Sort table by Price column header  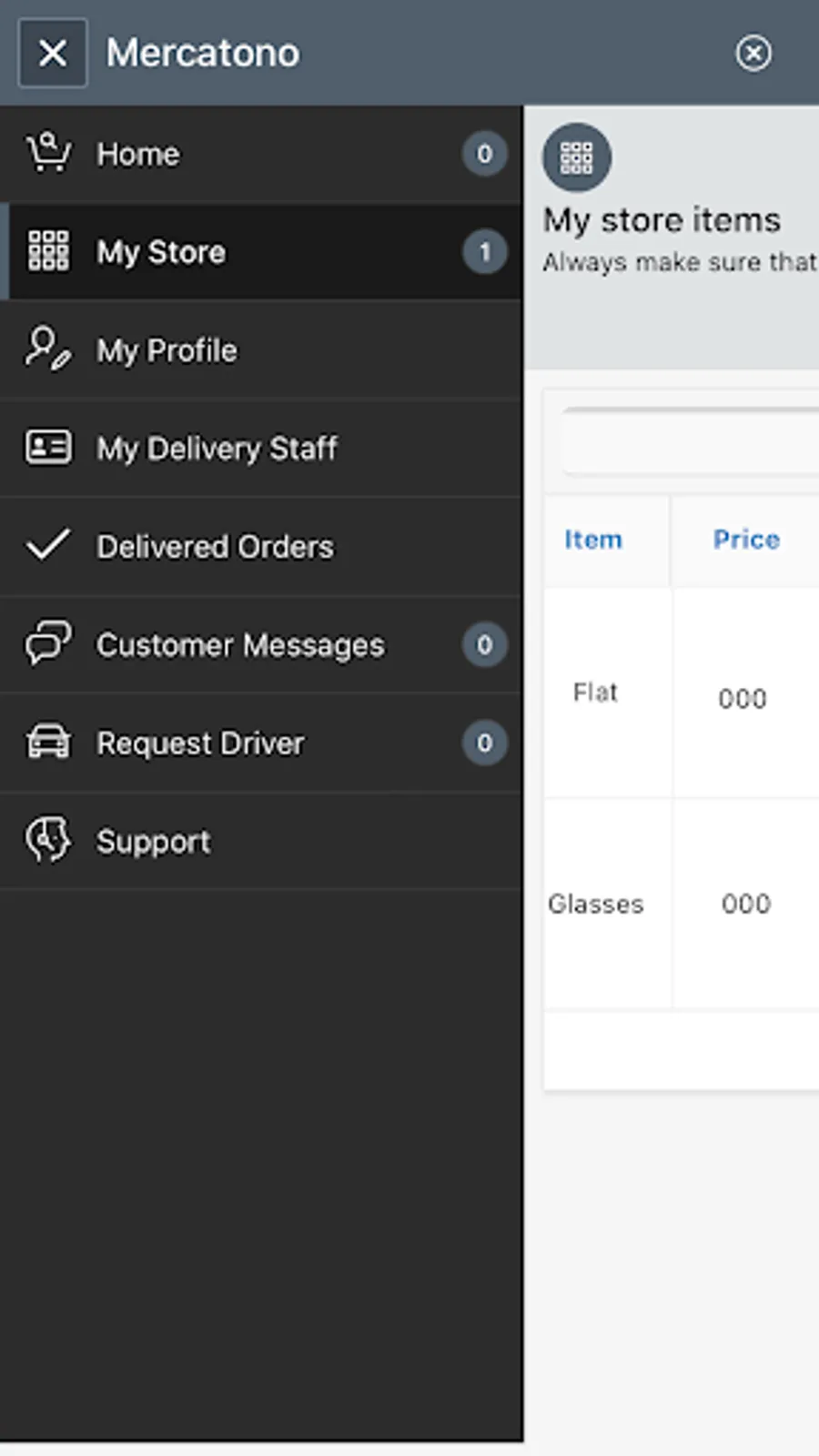pyautogui.click(x=746, y=540)
